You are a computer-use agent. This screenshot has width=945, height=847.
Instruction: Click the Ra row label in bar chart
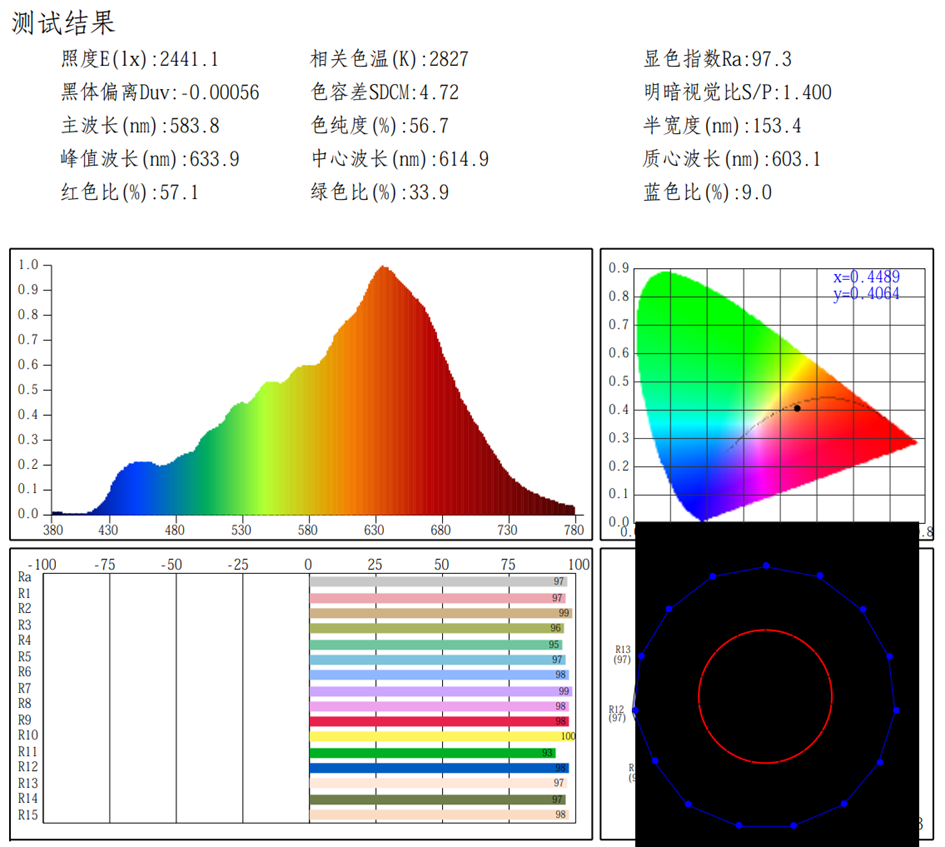point(24,577)
